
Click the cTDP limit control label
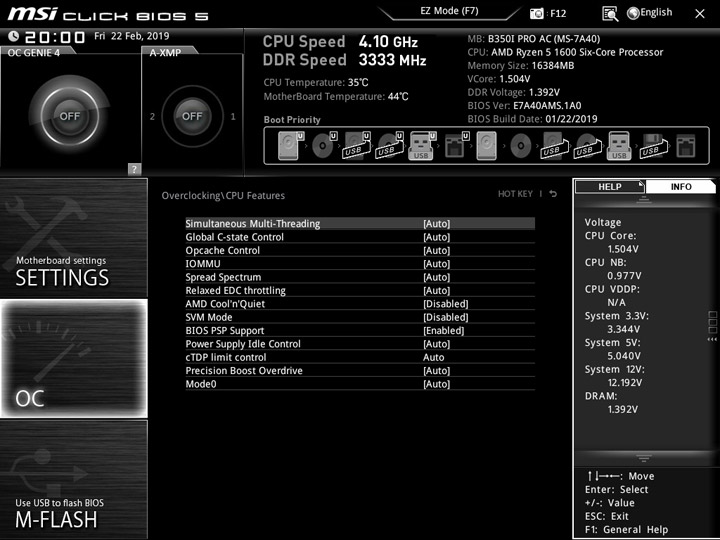[225, 357]
